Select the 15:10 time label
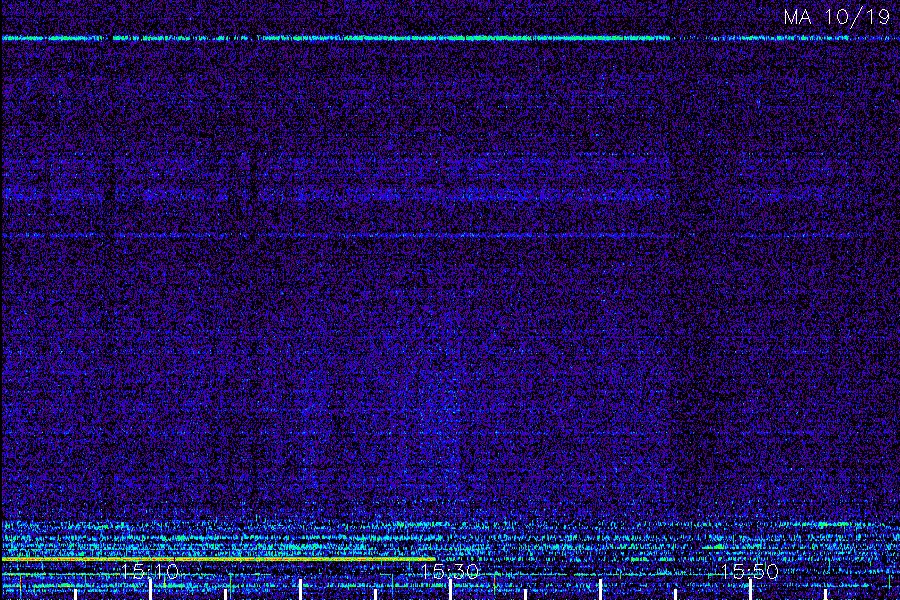 (150, 571)
